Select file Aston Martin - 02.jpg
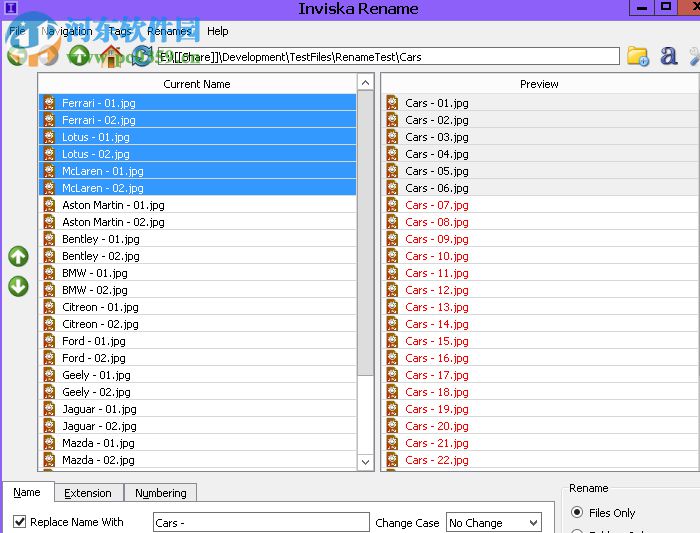 [197, 222]
